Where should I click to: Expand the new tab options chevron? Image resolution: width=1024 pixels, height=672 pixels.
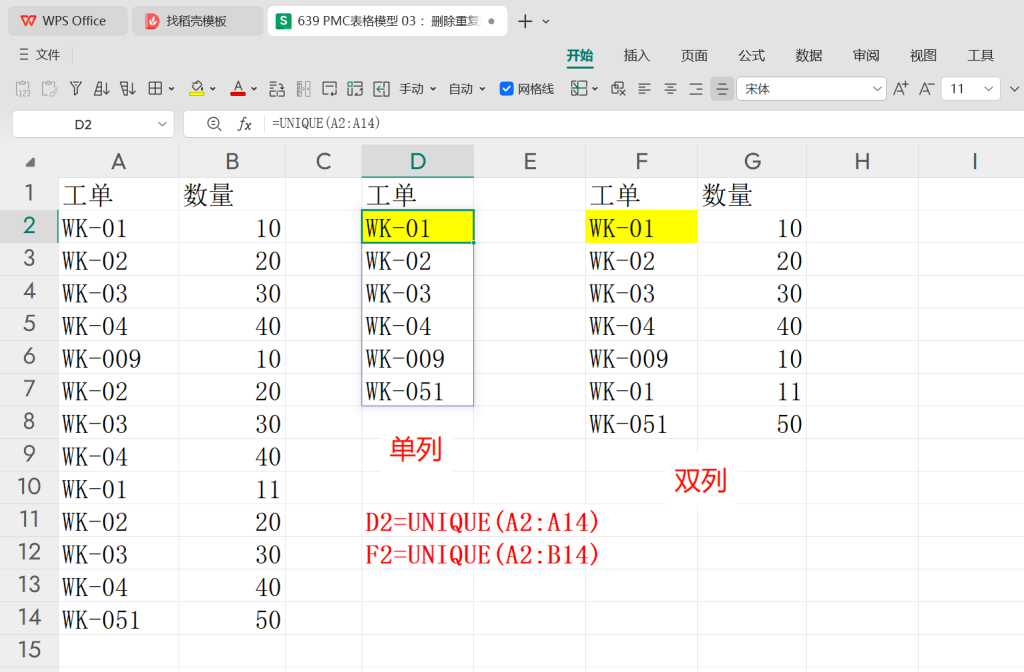point(546,22)
